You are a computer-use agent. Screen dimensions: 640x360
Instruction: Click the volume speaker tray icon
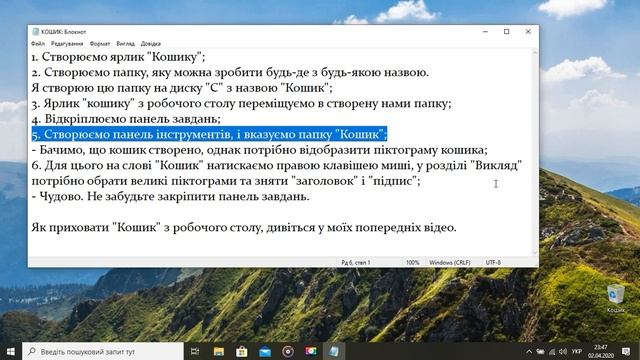(563, 351)
